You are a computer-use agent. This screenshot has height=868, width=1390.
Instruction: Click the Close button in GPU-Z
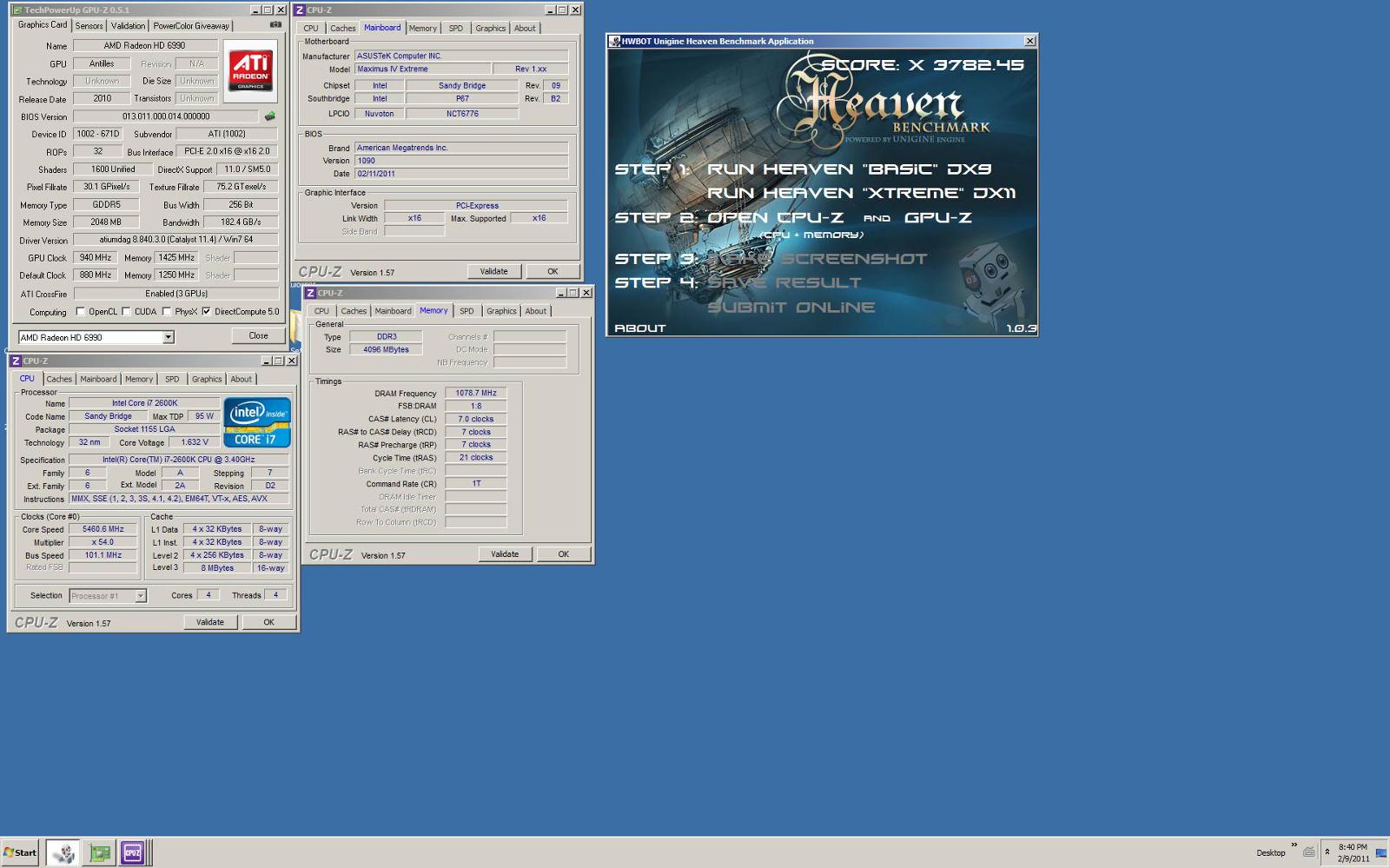coord(258,335)
